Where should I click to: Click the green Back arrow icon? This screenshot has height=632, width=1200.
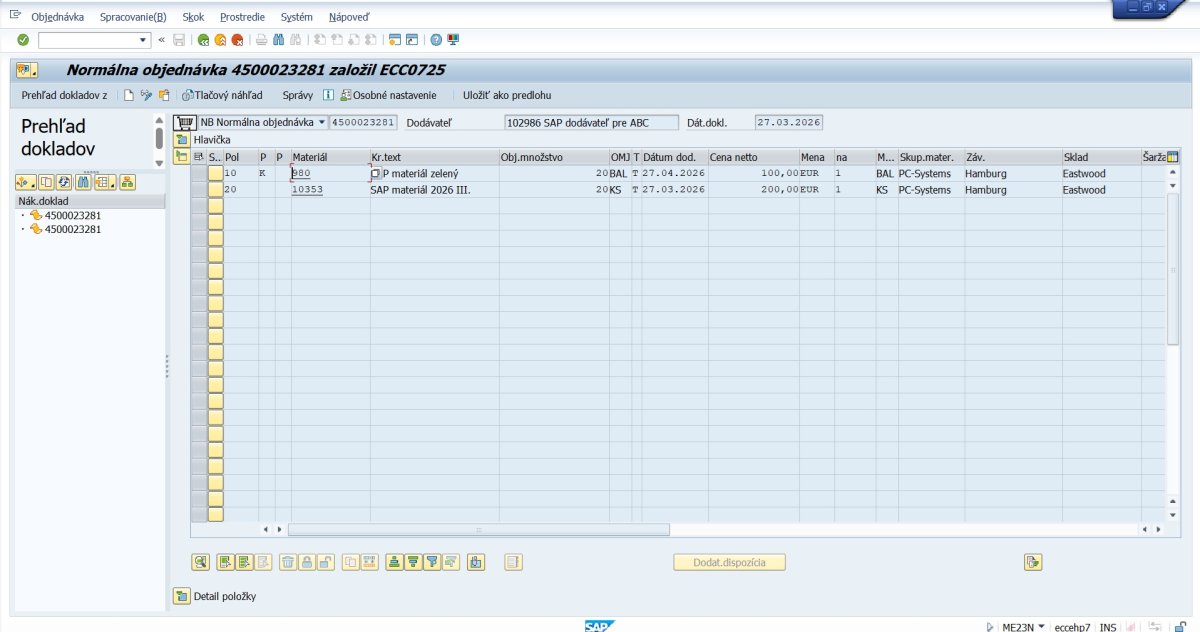pos(203,40)
